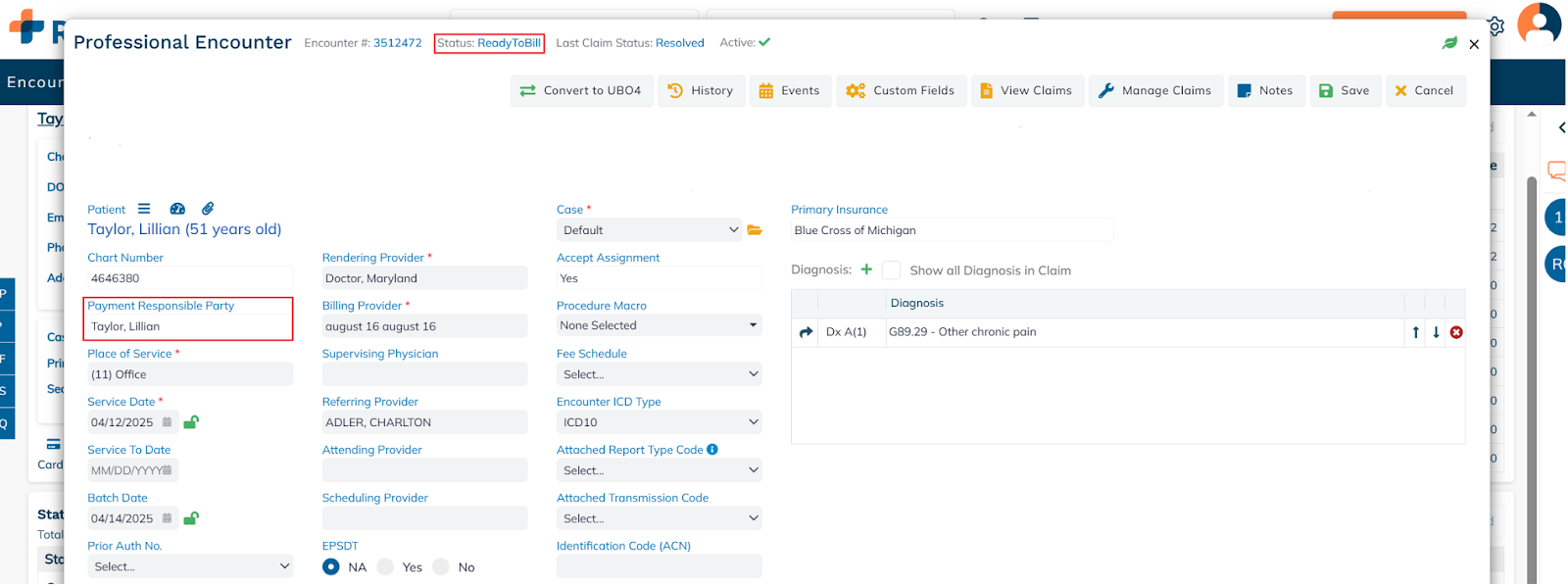Open the History toolbar button
This screenshot has width=1568, height=587.
coord(700,91)
